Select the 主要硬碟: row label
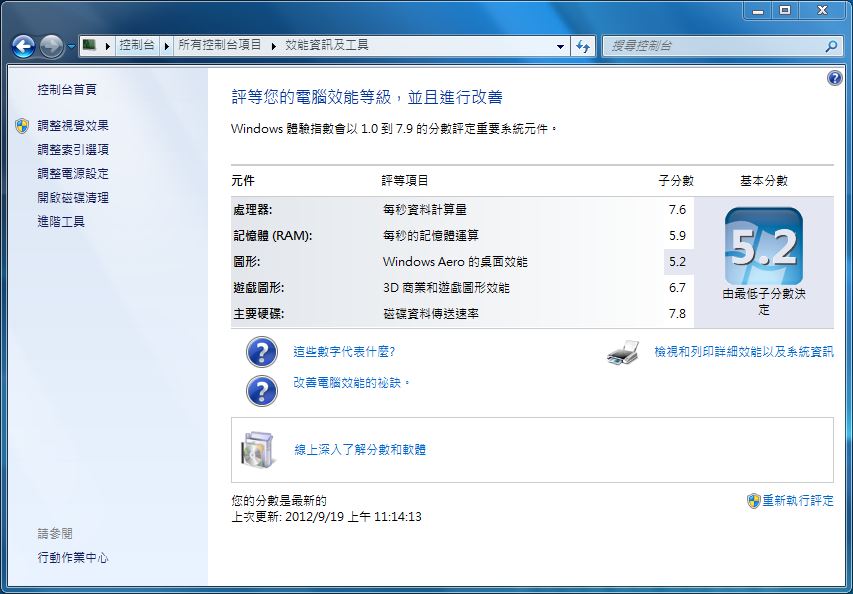853x594 pixels. tap(258, 314)
